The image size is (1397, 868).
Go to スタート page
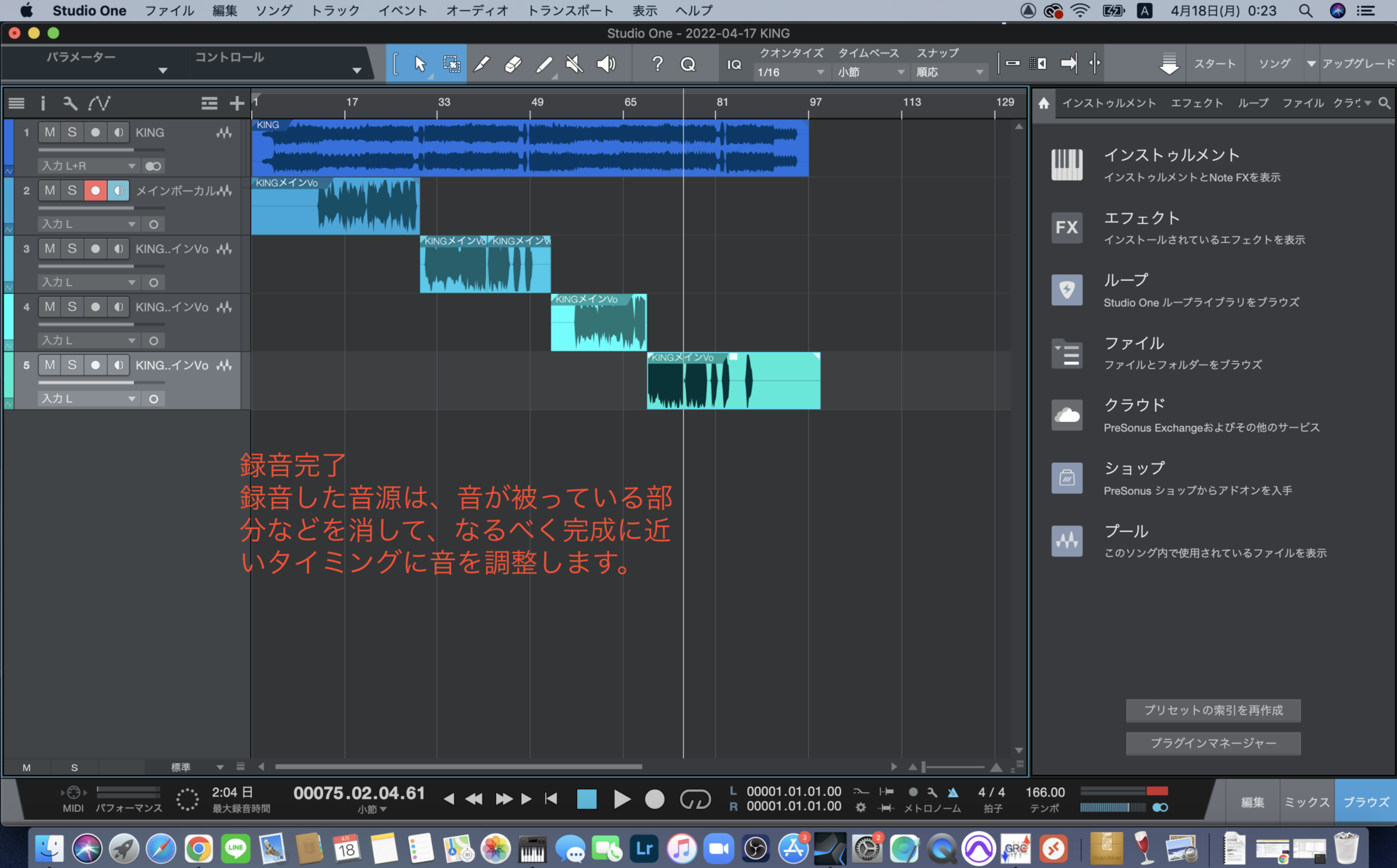[x=1214, y=63]
